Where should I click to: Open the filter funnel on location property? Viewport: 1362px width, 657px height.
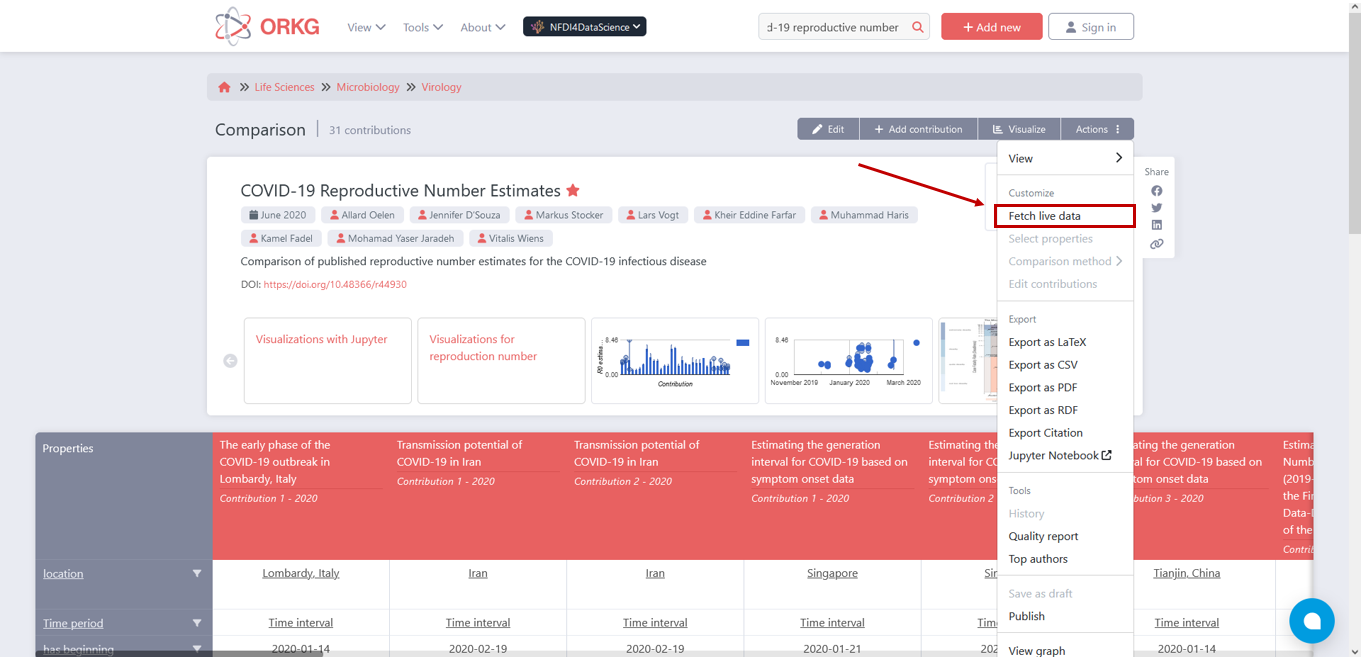click(197, 573)
